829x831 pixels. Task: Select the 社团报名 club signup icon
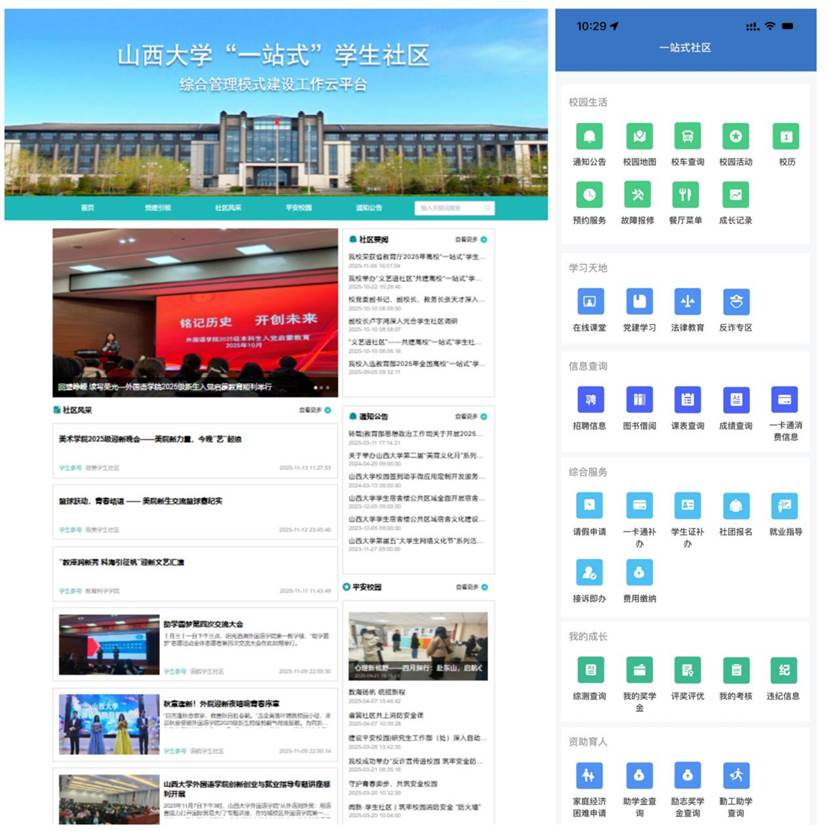point(736,505)
